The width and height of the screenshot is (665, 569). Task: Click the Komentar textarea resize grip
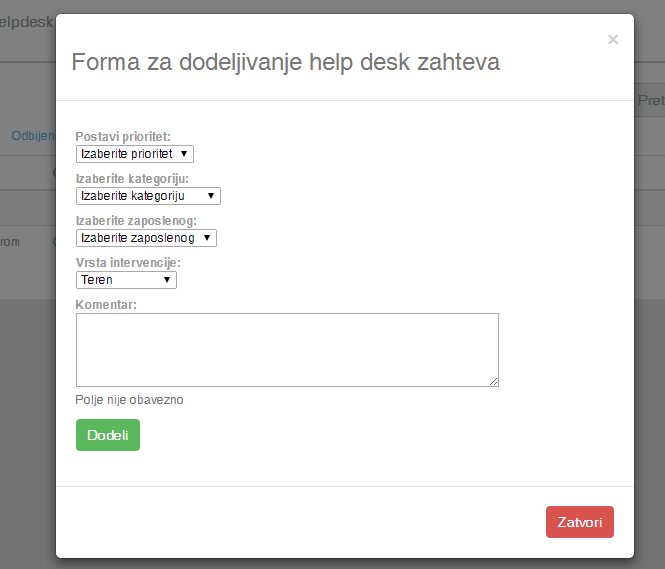(494, 382)
